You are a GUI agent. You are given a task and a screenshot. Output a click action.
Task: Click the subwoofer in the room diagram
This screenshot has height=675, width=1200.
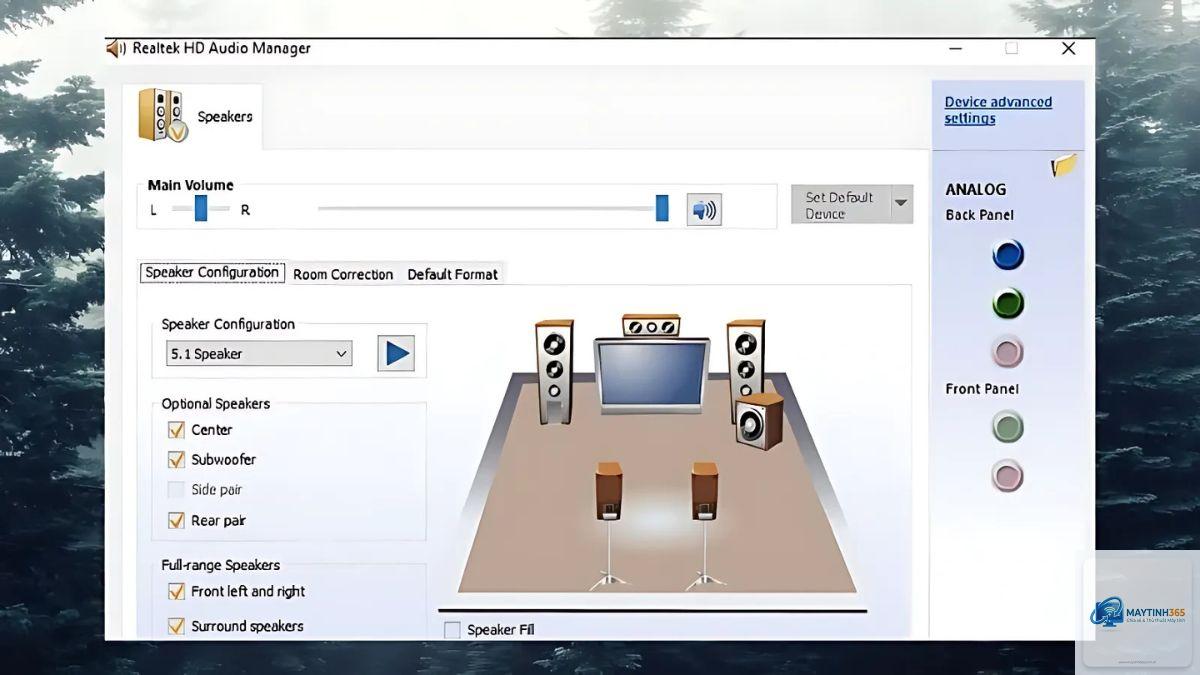(759, 421)
